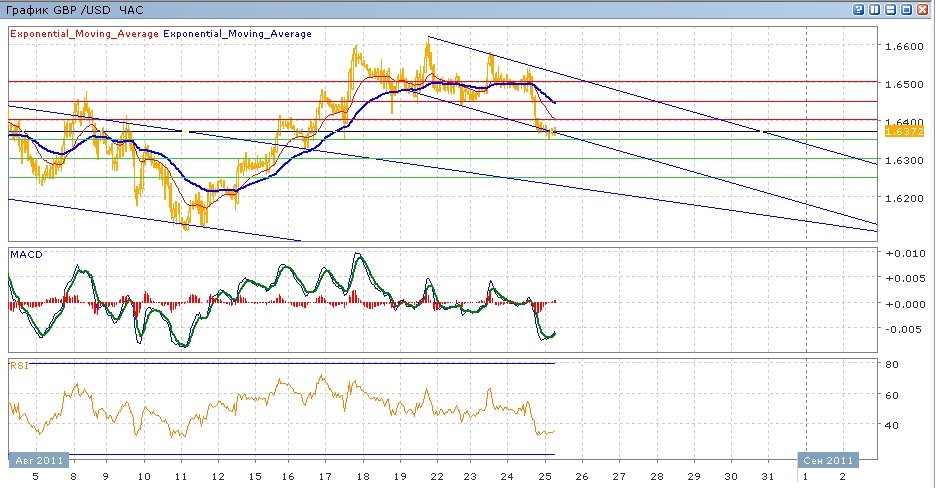Click date 25 on the time axis
Image resolution: width=936 pixels, height=488 pixels.
tap(545, 477)
